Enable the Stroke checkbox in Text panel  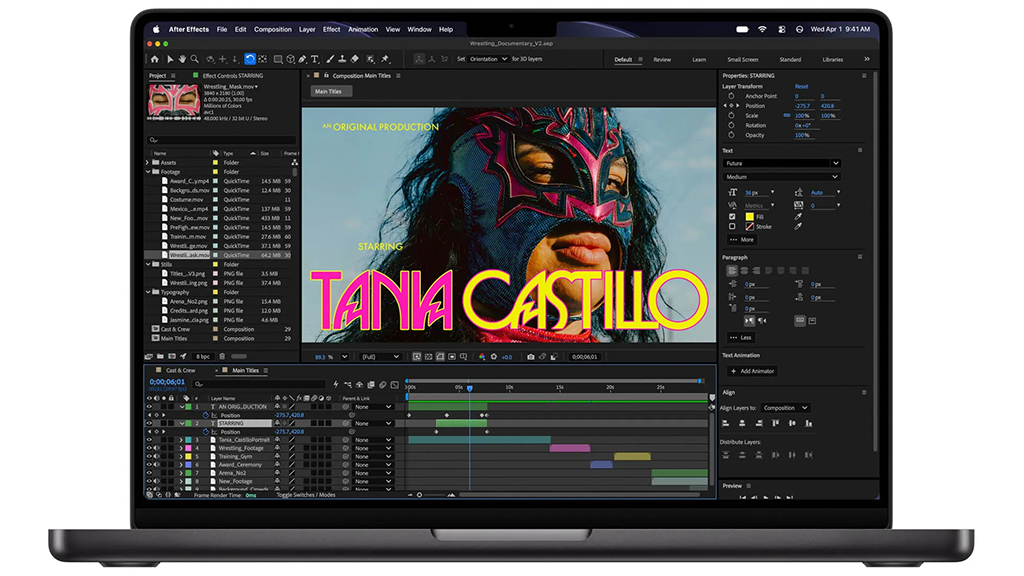click(732, 227)
